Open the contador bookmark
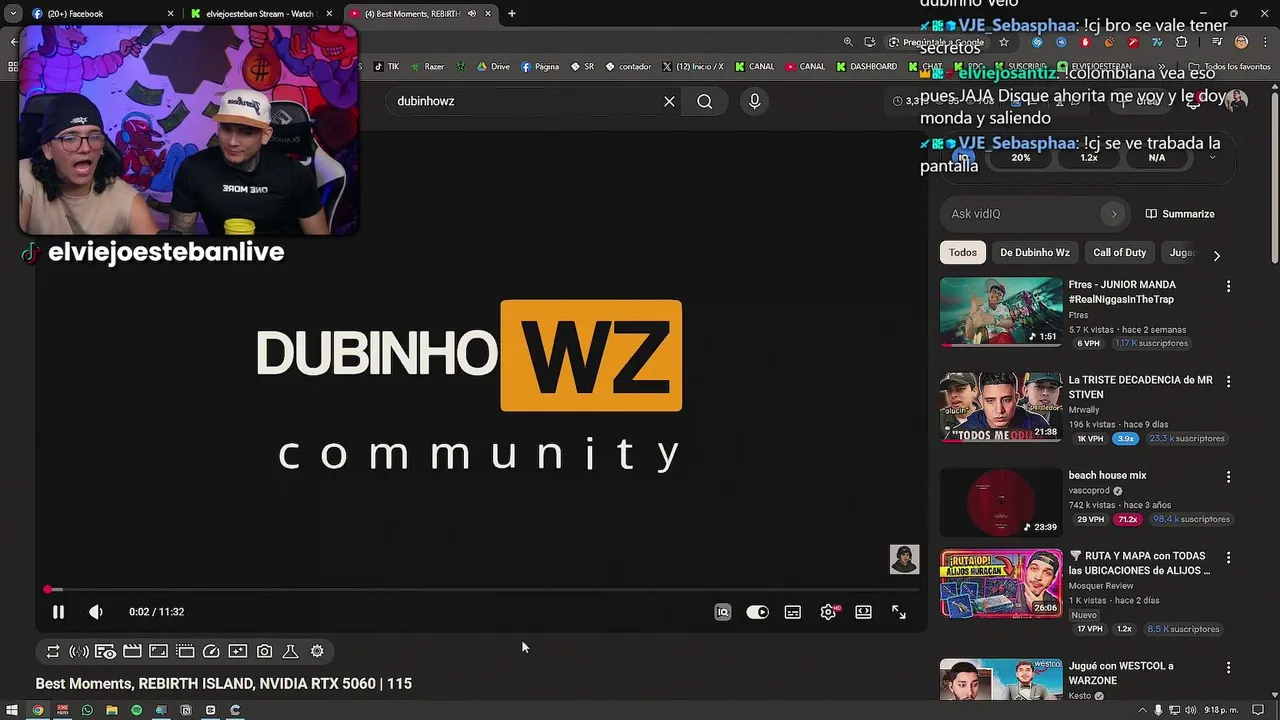Screen dimensions: 1280x720 pyautogui.click(x=628, y=67)
